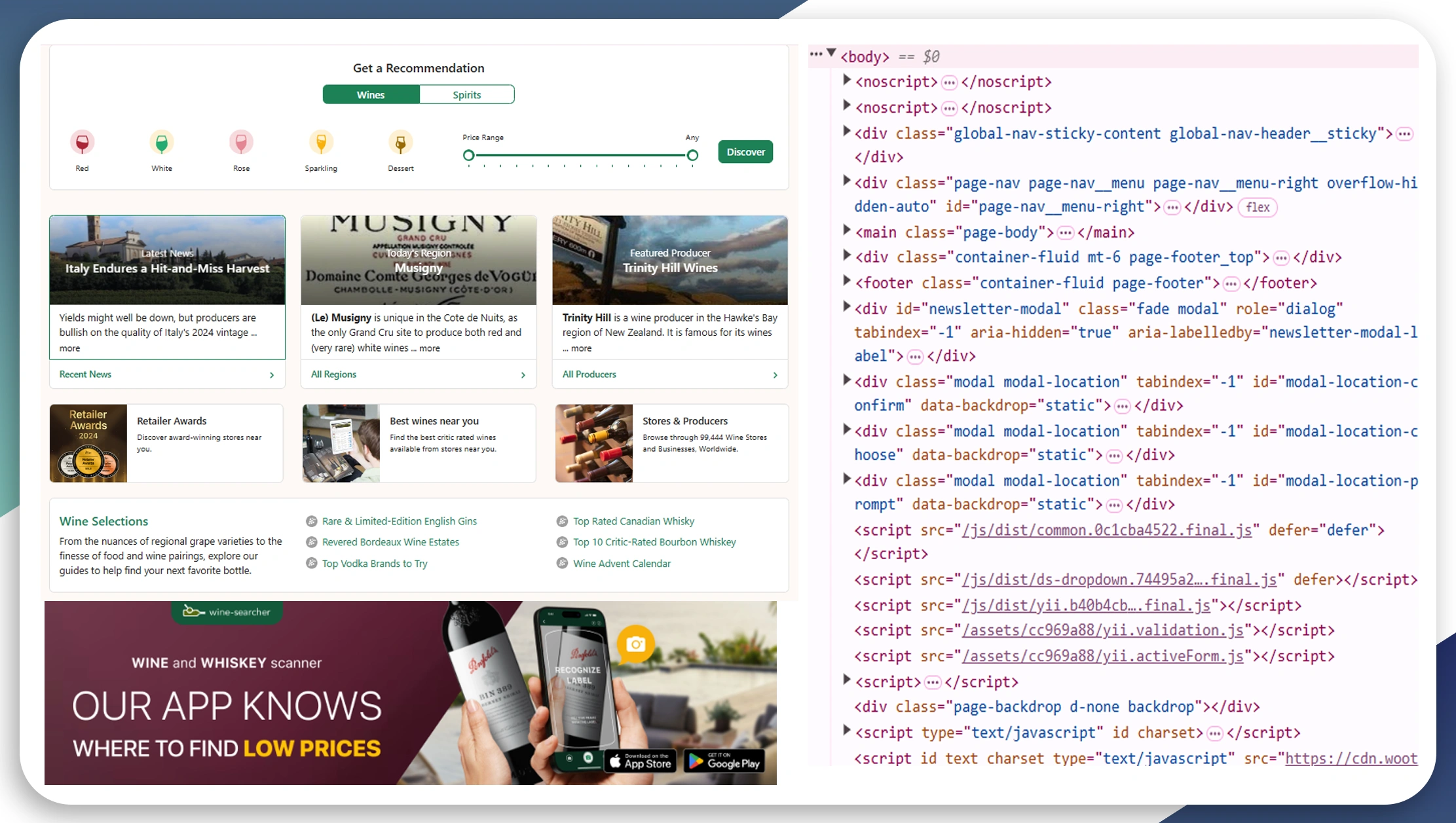Image resolution: width=1456 pixels, height=823 pixels.
Task: Open Top Rated Canadian Whisky link
Action: (x=633, y=521)
